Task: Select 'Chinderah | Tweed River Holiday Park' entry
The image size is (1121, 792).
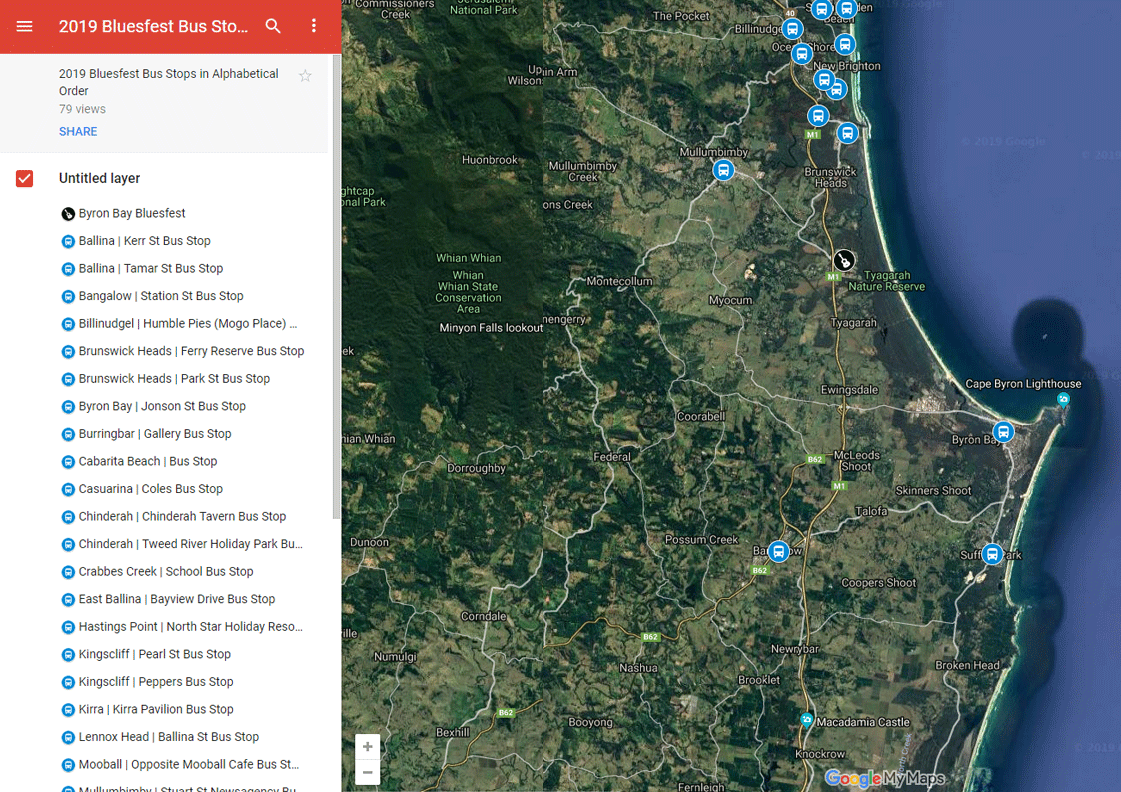Action: [191, 544]
